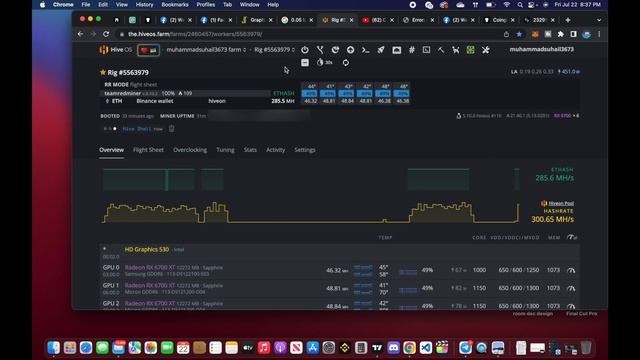Open Telegram from the Dock

coord(465,348)
